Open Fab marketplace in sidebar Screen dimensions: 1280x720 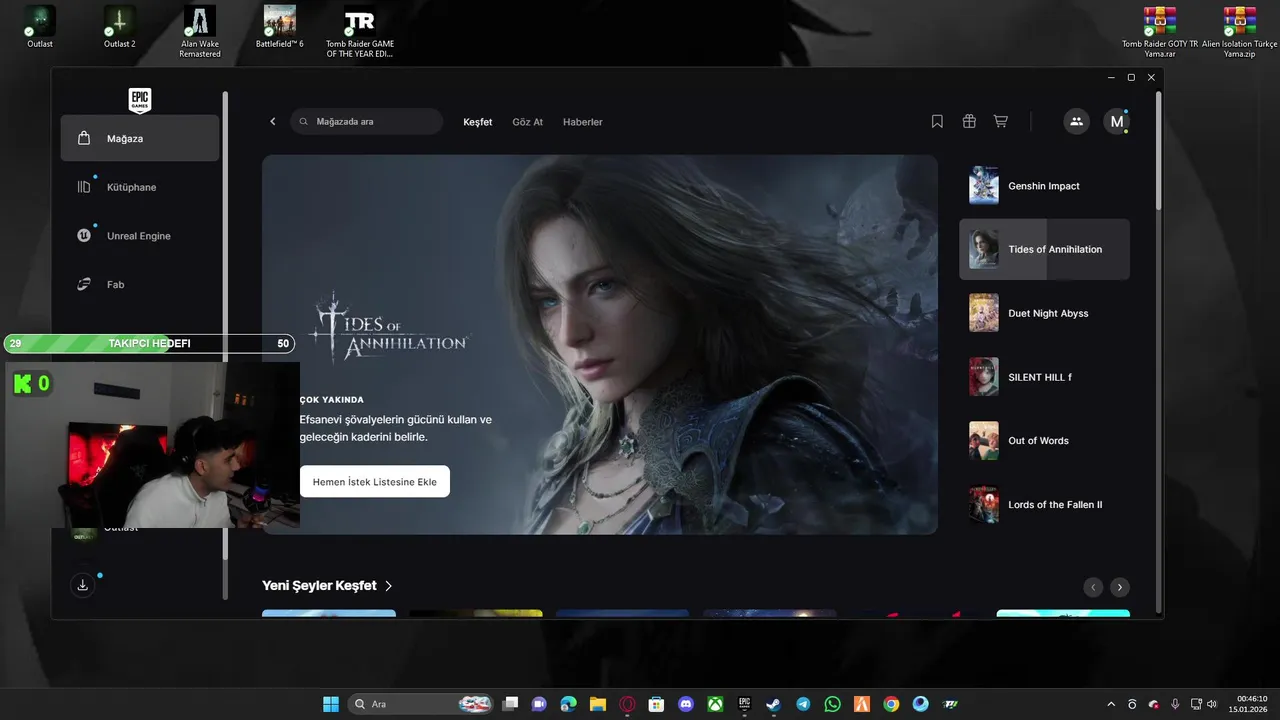point(140,285)
